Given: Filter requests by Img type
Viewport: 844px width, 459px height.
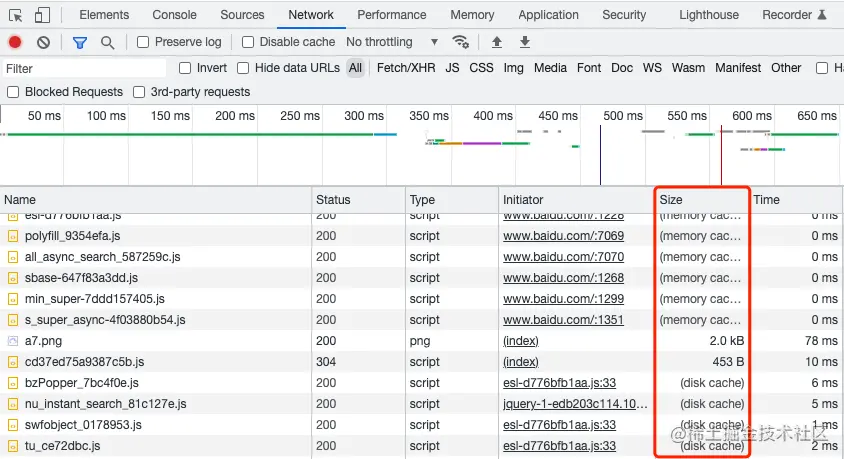Looking at the screenshot, I should (x=514, y=68).
